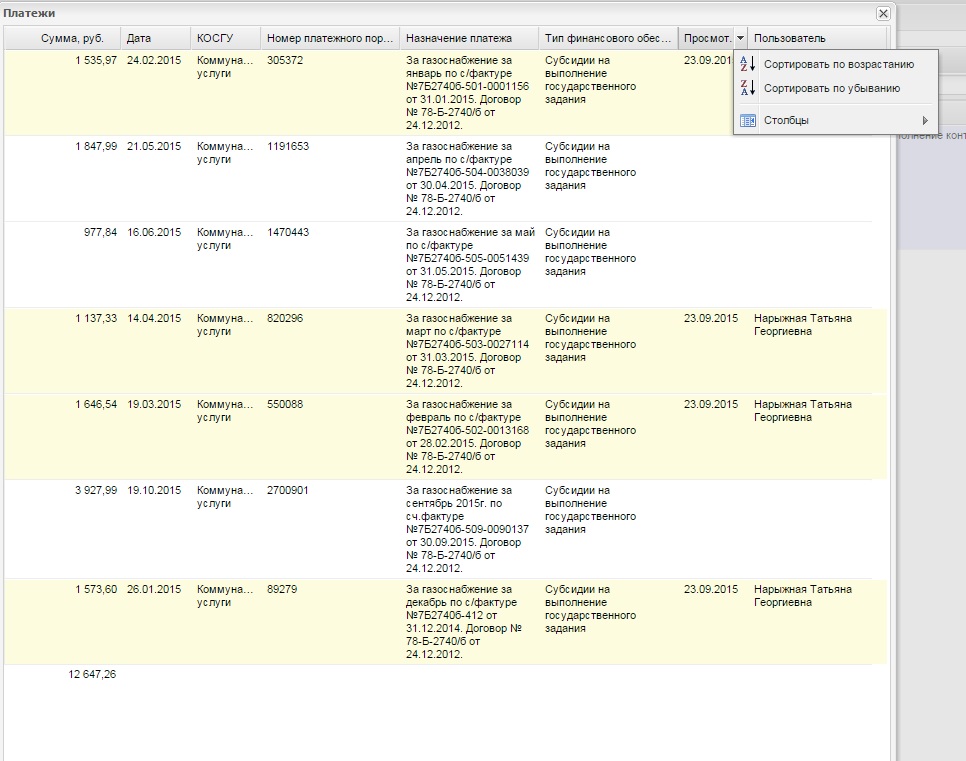Close the Платежи window
The width and height of the screenshot is (966, 761).
point(883,13)
